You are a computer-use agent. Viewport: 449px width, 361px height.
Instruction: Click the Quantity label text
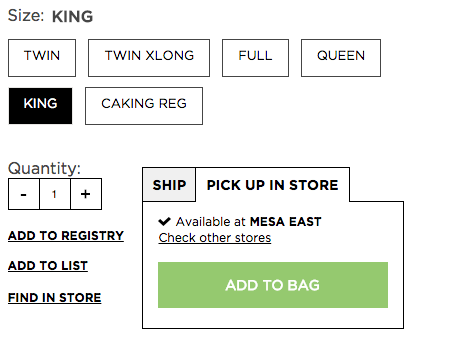[44, 168]
